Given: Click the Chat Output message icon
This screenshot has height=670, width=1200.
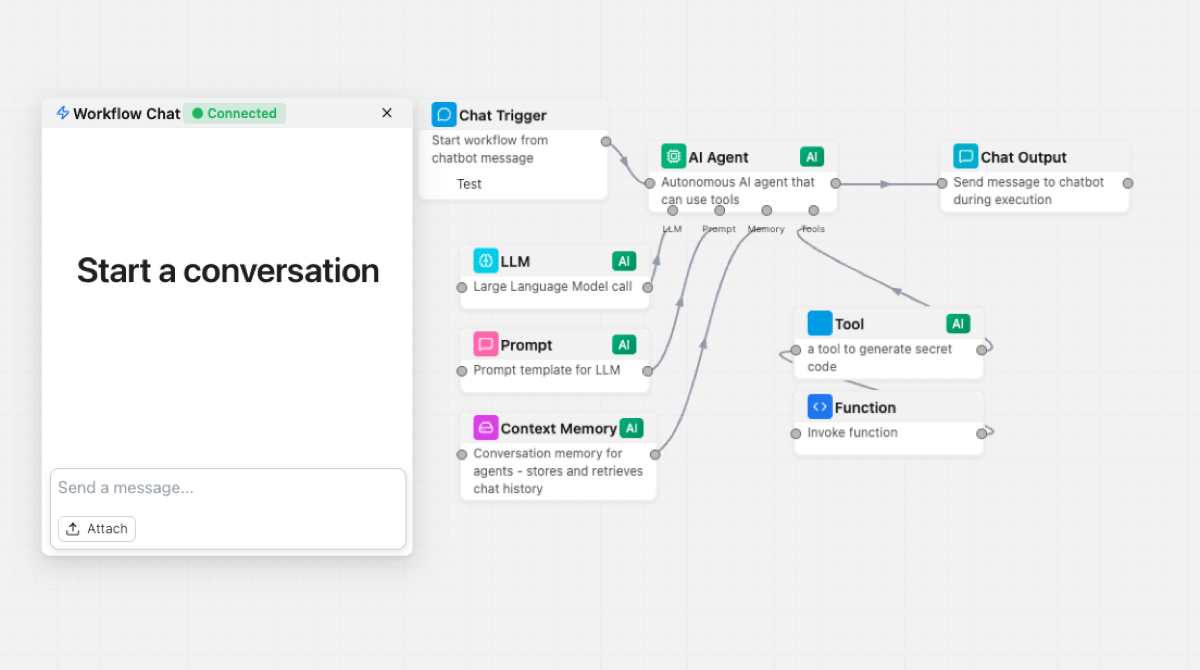Looking at the screenshot, I should coord(964,156).
